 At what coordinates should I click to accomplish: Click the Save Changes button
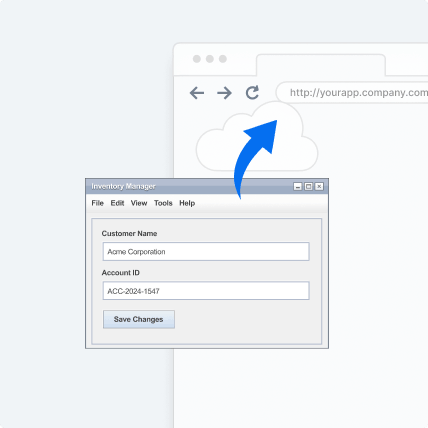point(139,319)
